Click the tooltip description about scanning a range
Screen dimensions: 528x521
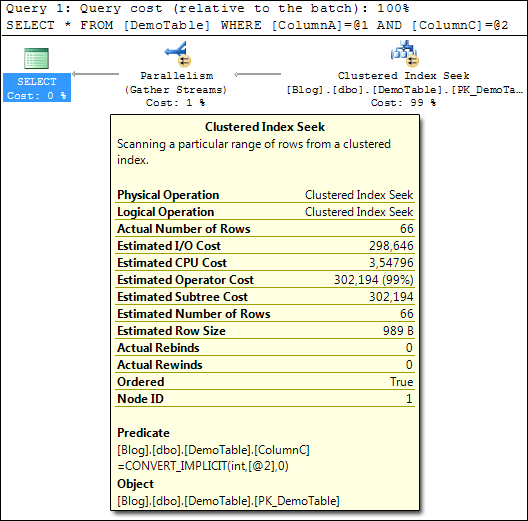point(254,152)
